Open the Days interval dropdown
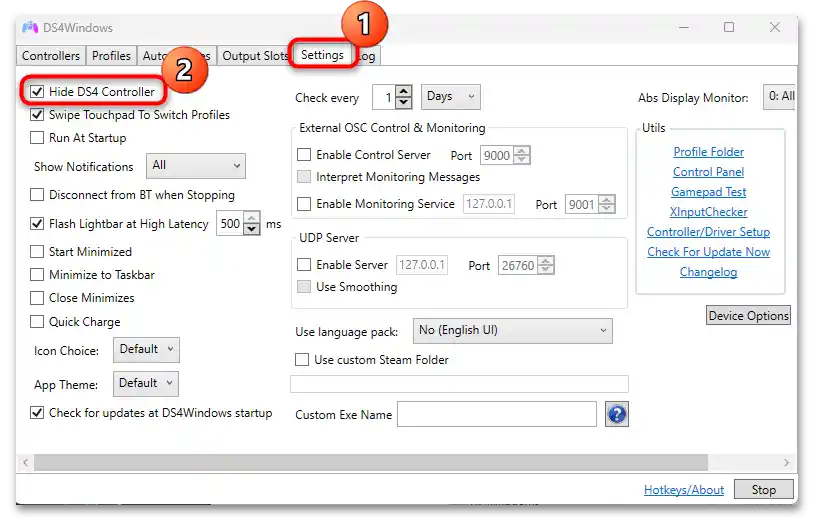Image resolution: width=814 pixels, height=521 pixels. pos(451,97)
